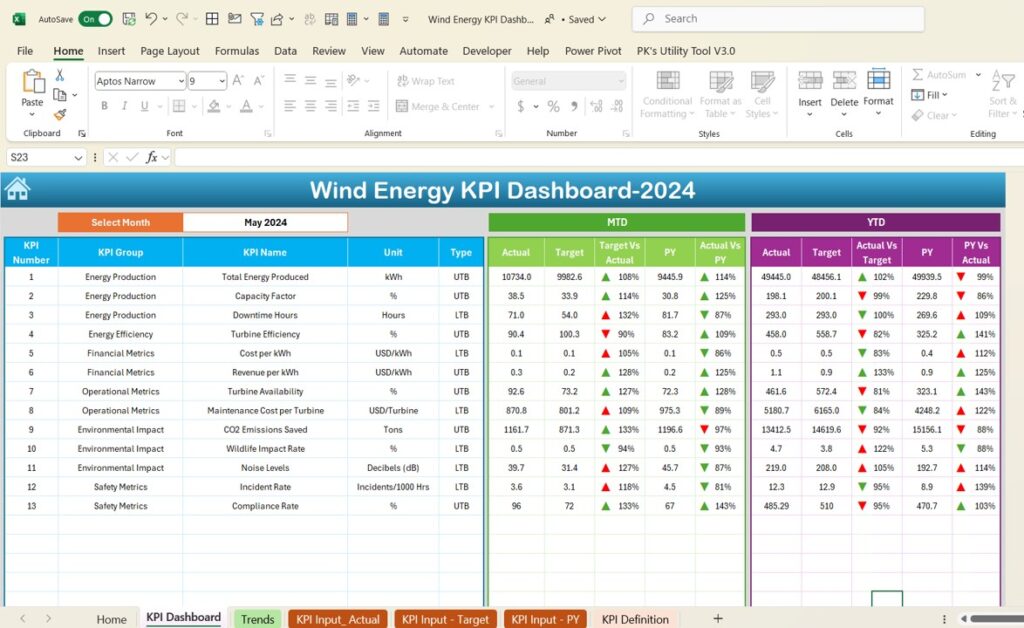Open the font size dropdown
Screen dimensions: 1024x628
222,81
